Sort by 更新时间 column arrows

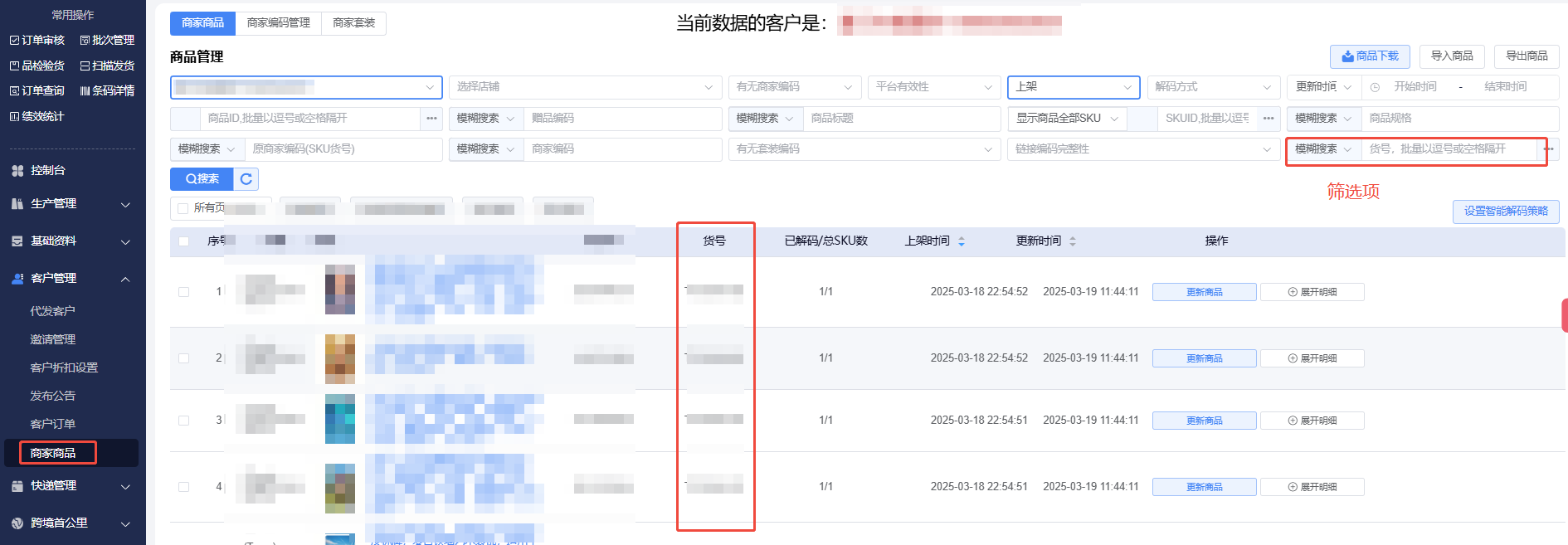tap(1073, 241)
